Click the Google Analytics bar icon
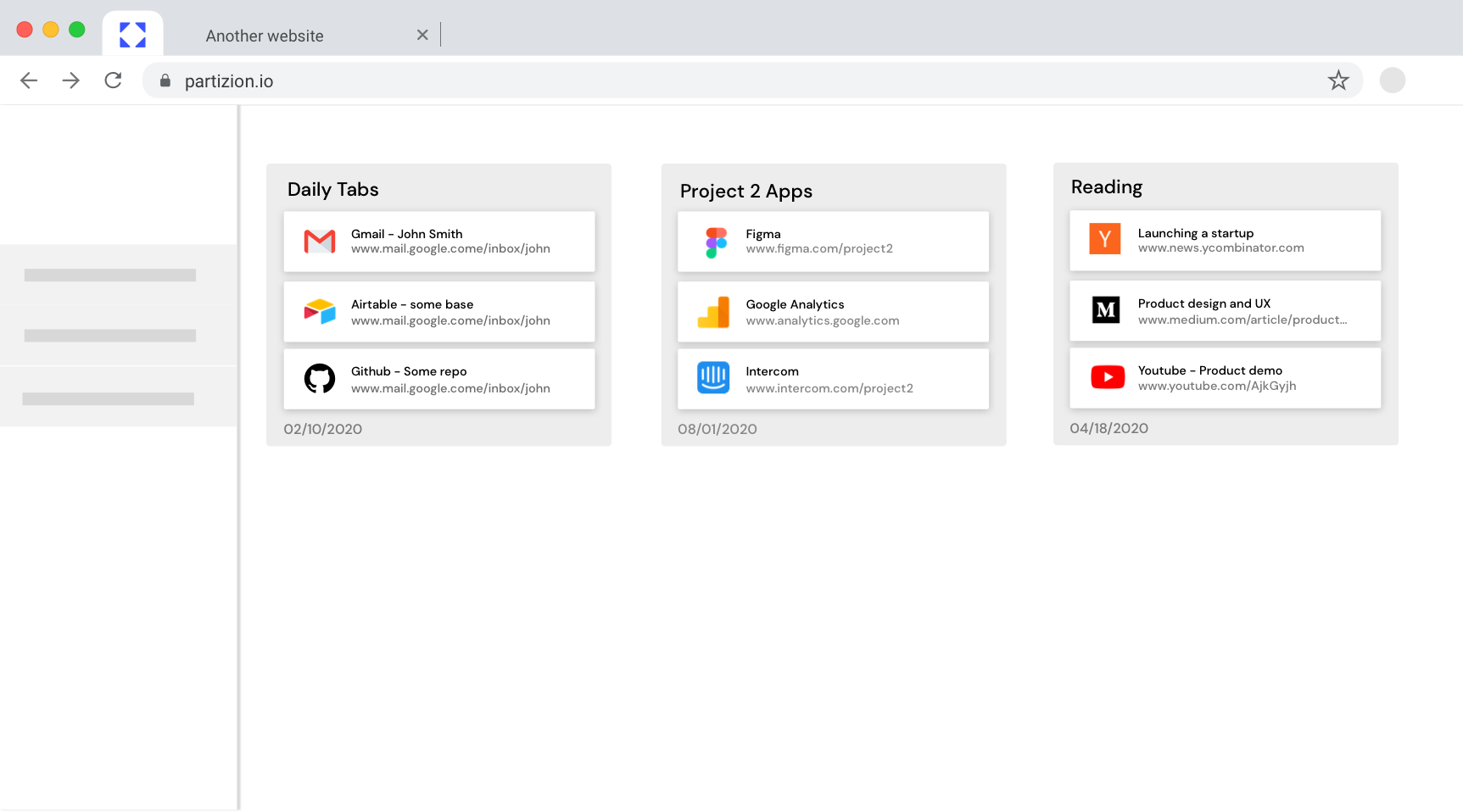Image resolution: width=1463 pixels, height=812 pixels. [x=713, y=312]
